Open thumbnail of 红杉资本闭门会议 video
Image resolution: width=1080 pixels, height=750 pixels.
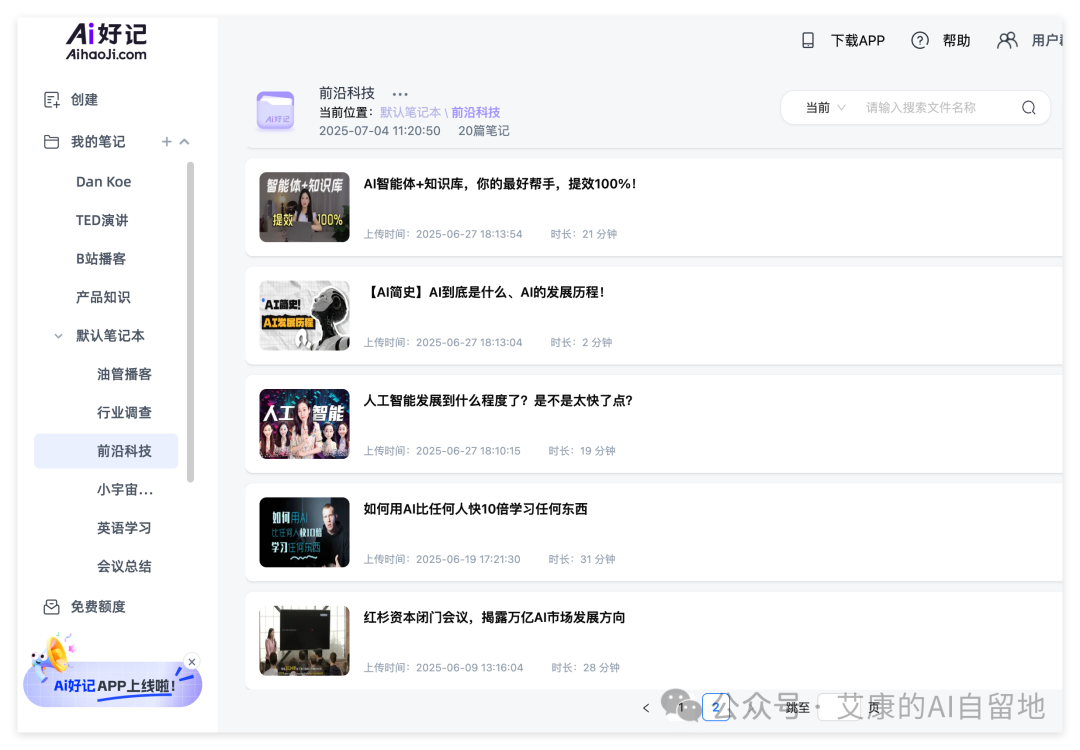coord(304,641)
